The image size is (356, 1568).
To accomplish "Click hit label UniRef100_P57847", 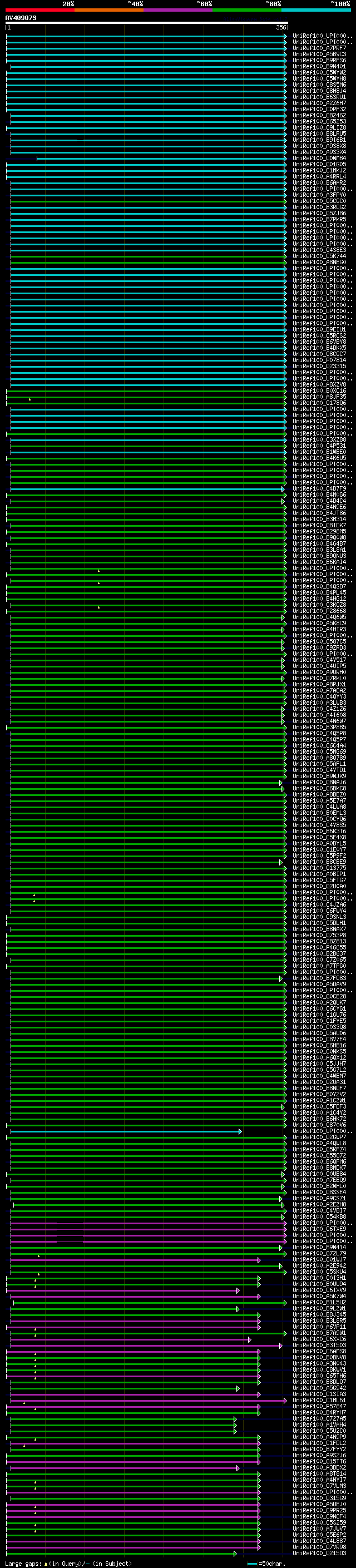I will pos(319,1407).
